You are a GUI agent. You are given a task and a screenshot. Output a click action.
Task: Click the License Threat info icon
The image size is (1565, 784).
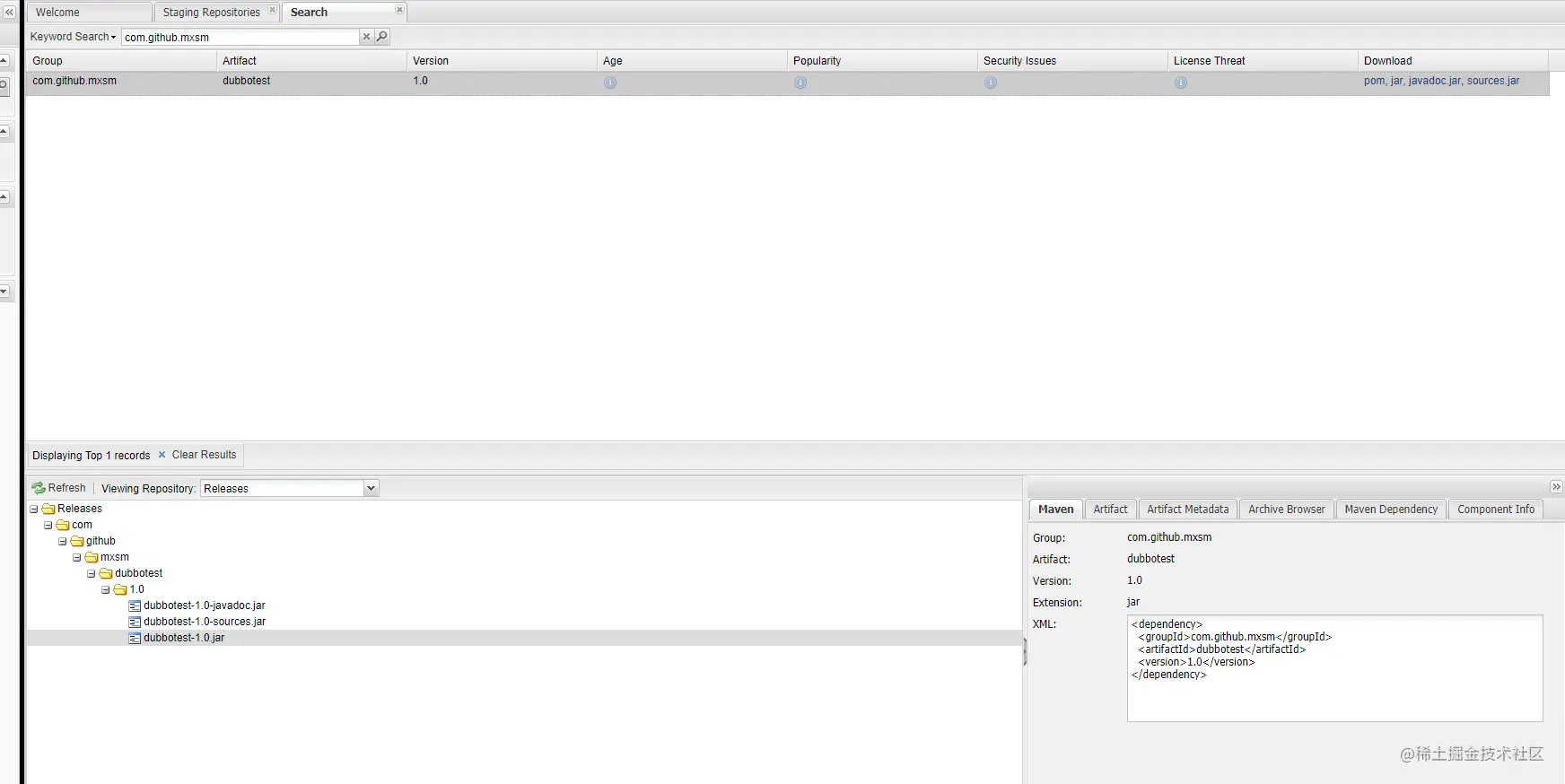pyautogui.click(x=1181, y=83)
